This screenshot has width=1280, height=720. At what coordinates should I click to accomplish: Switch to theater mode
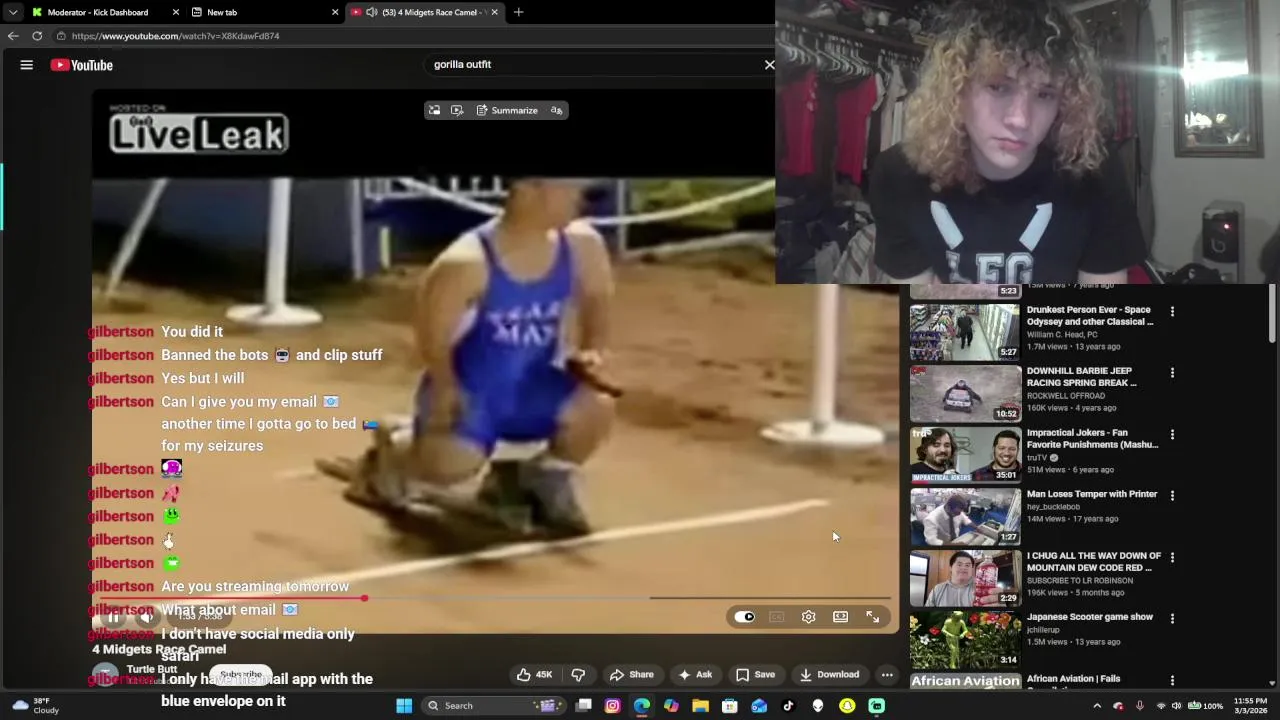[x=841, y=617]
